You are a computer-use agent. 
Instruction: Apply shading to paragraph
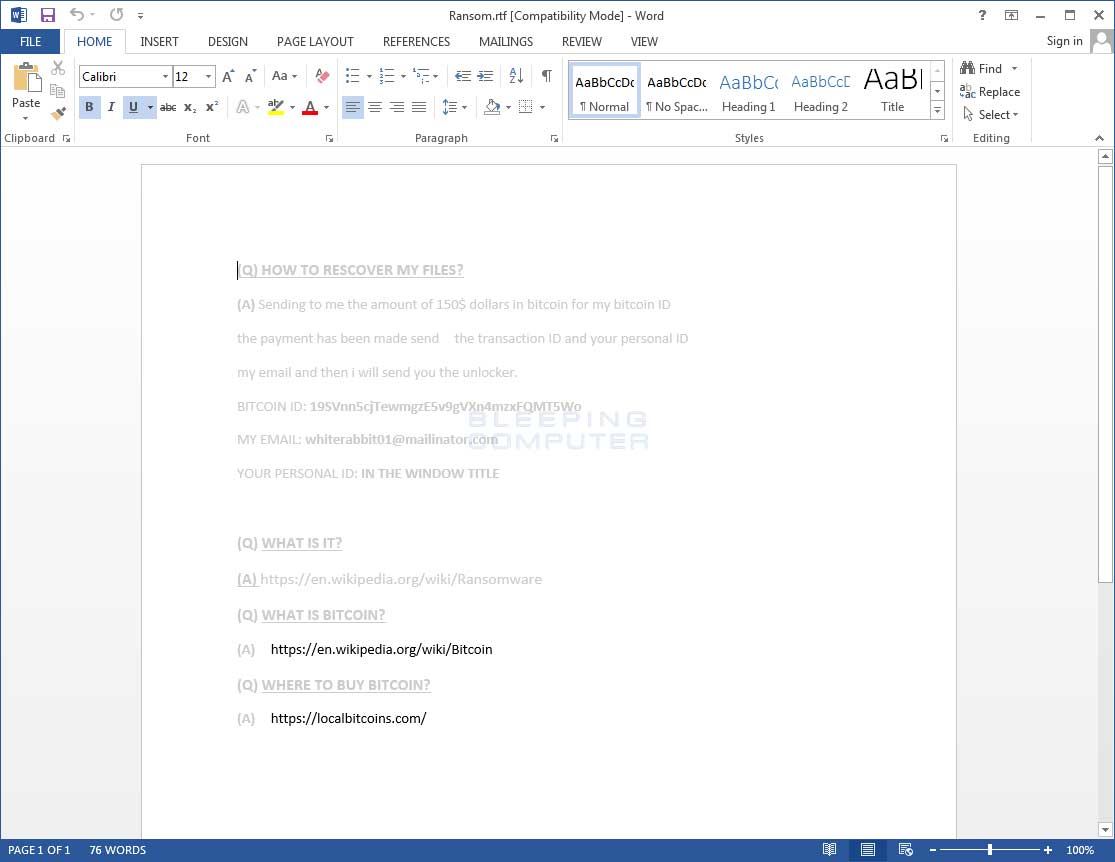click(x=492, y=107)
